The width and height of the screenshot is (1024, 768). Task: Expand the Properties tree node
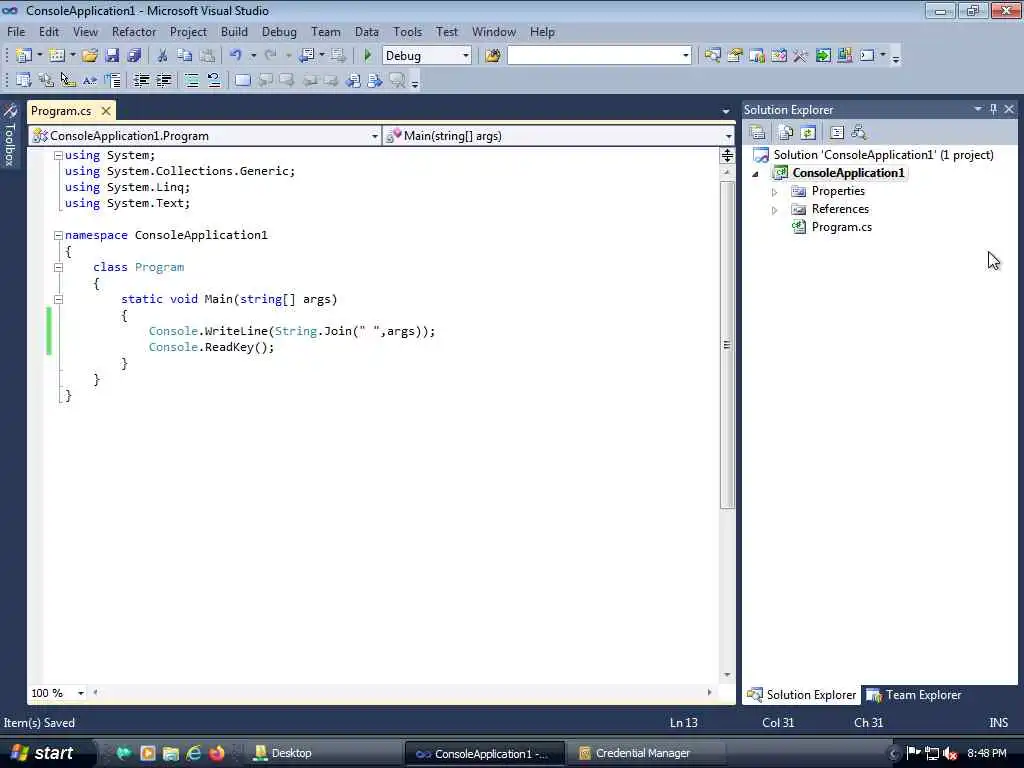[x=775, y=192]
